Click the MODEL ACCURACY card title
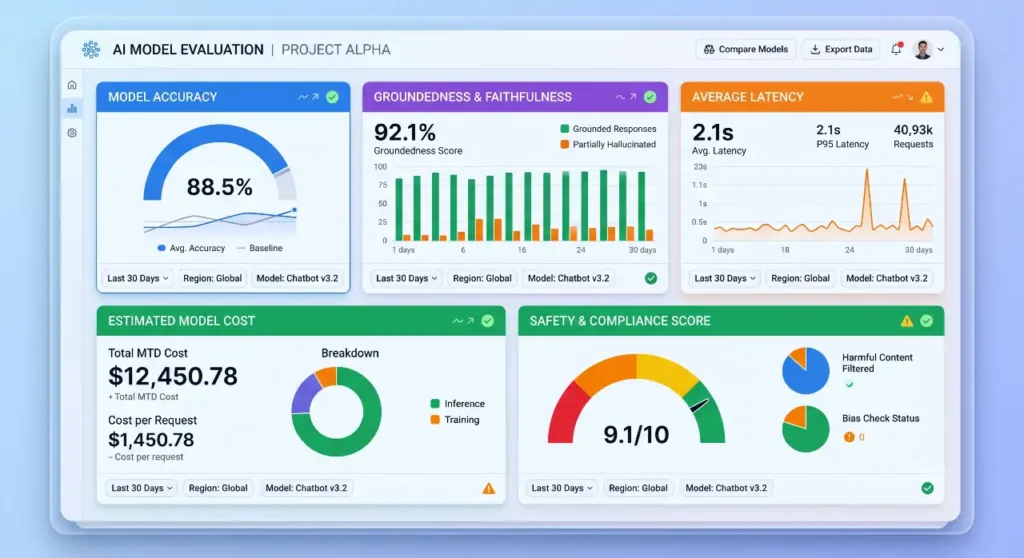1024x558 pixels. click(163, 97)
